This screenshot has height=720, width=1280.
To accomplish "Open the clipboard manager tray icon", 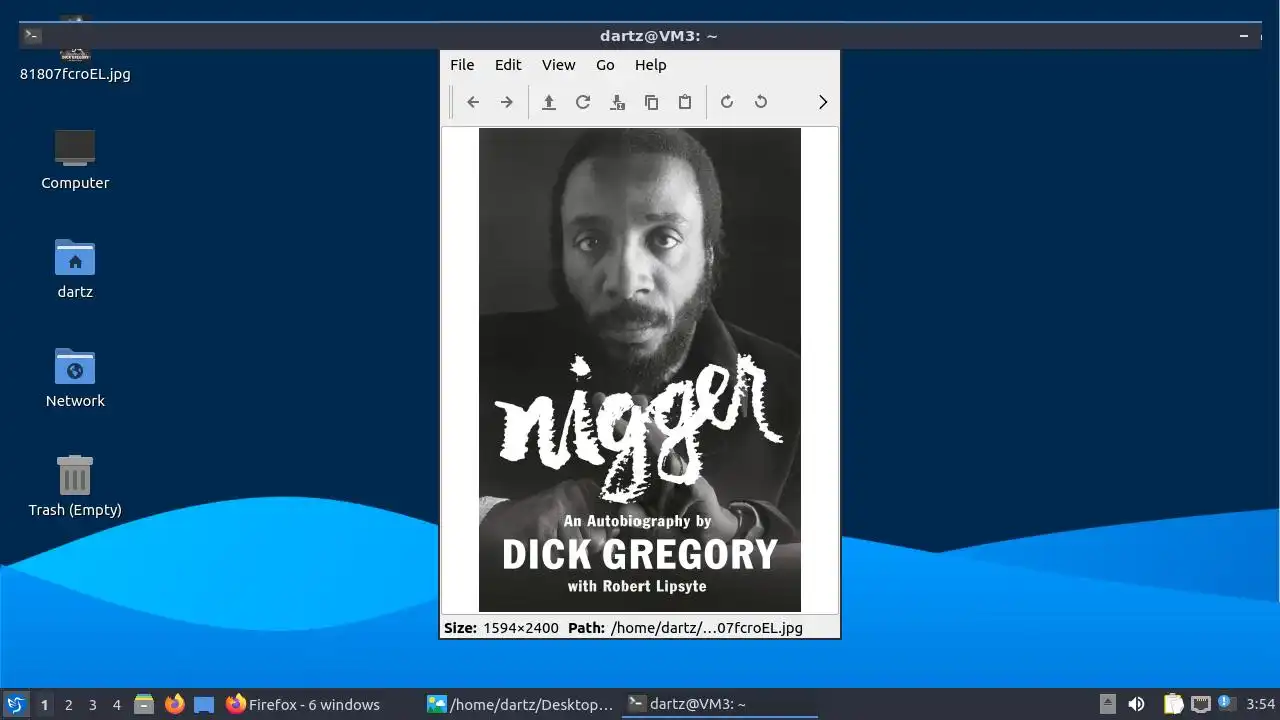I will coord(1173,704).
